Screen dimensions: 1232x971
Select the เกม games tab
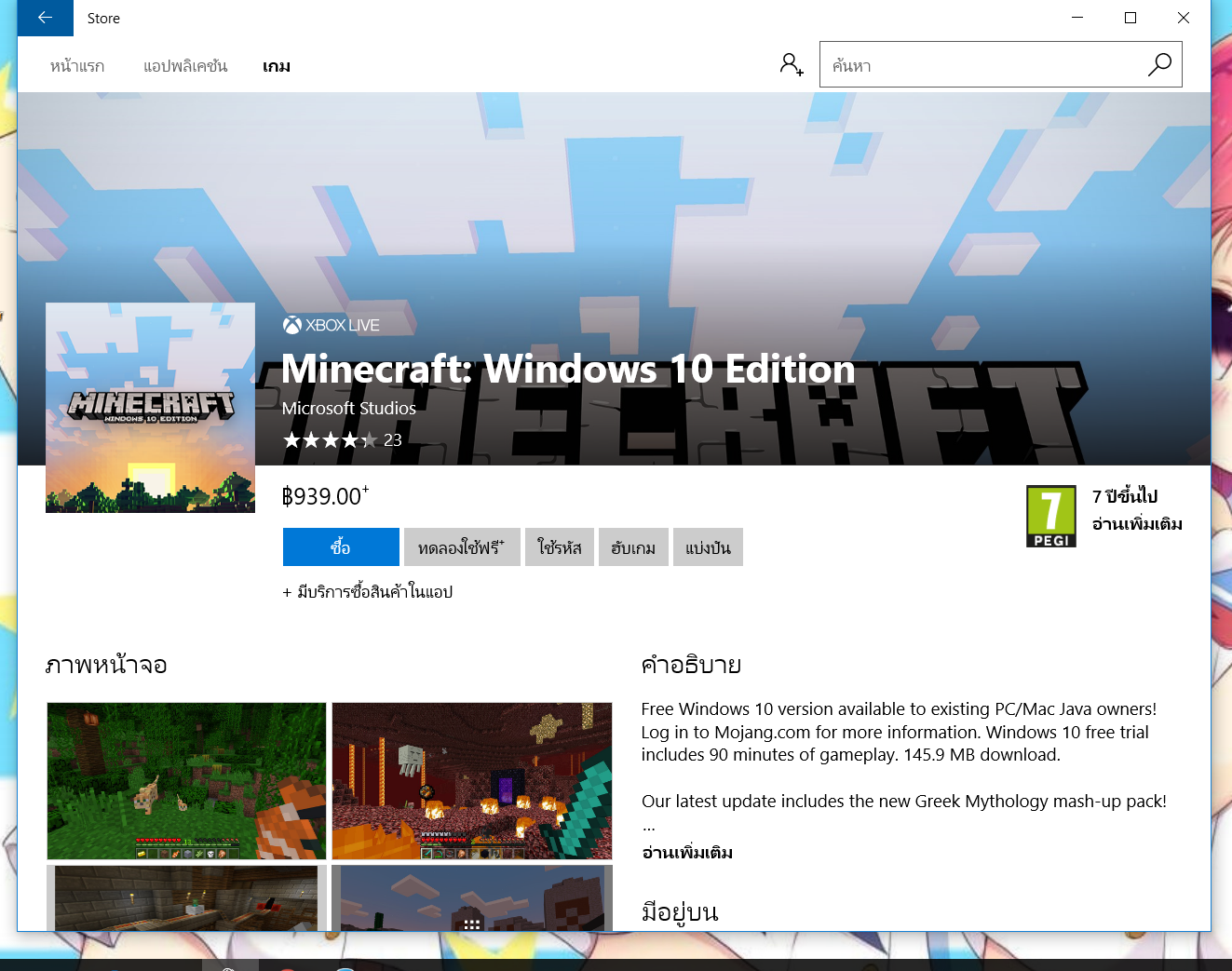click(277, 66)
